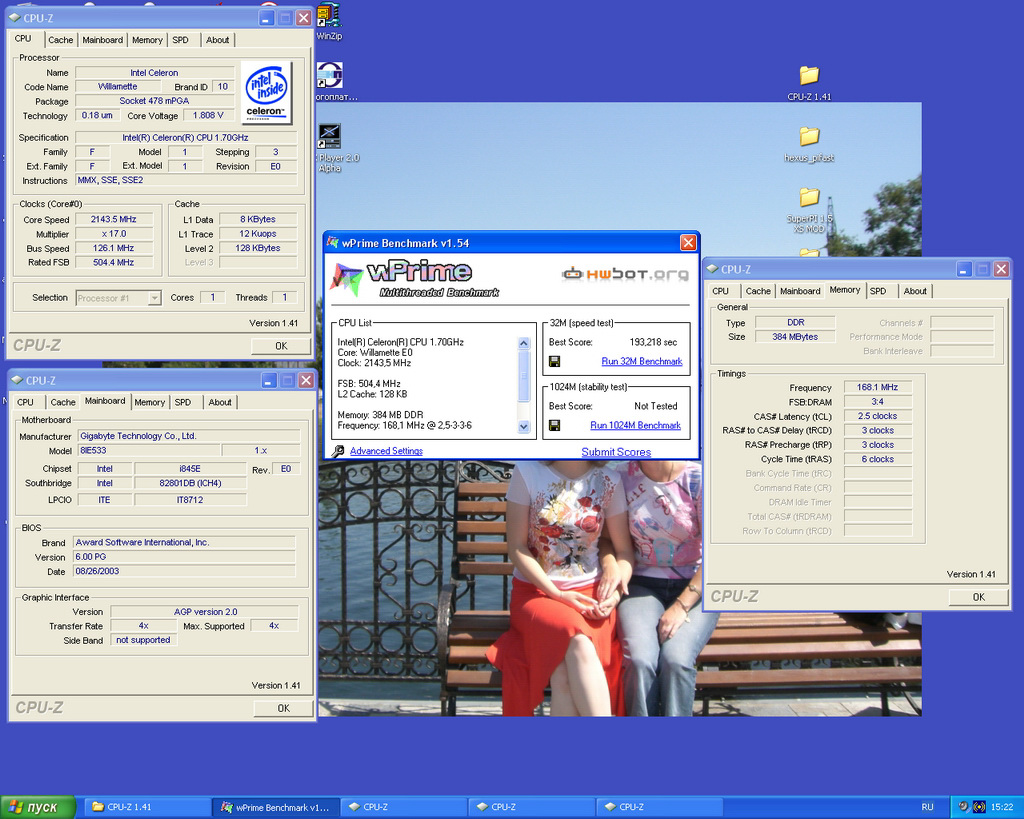Click the Level 2 cache value 128 KBytes

[258, 248]
